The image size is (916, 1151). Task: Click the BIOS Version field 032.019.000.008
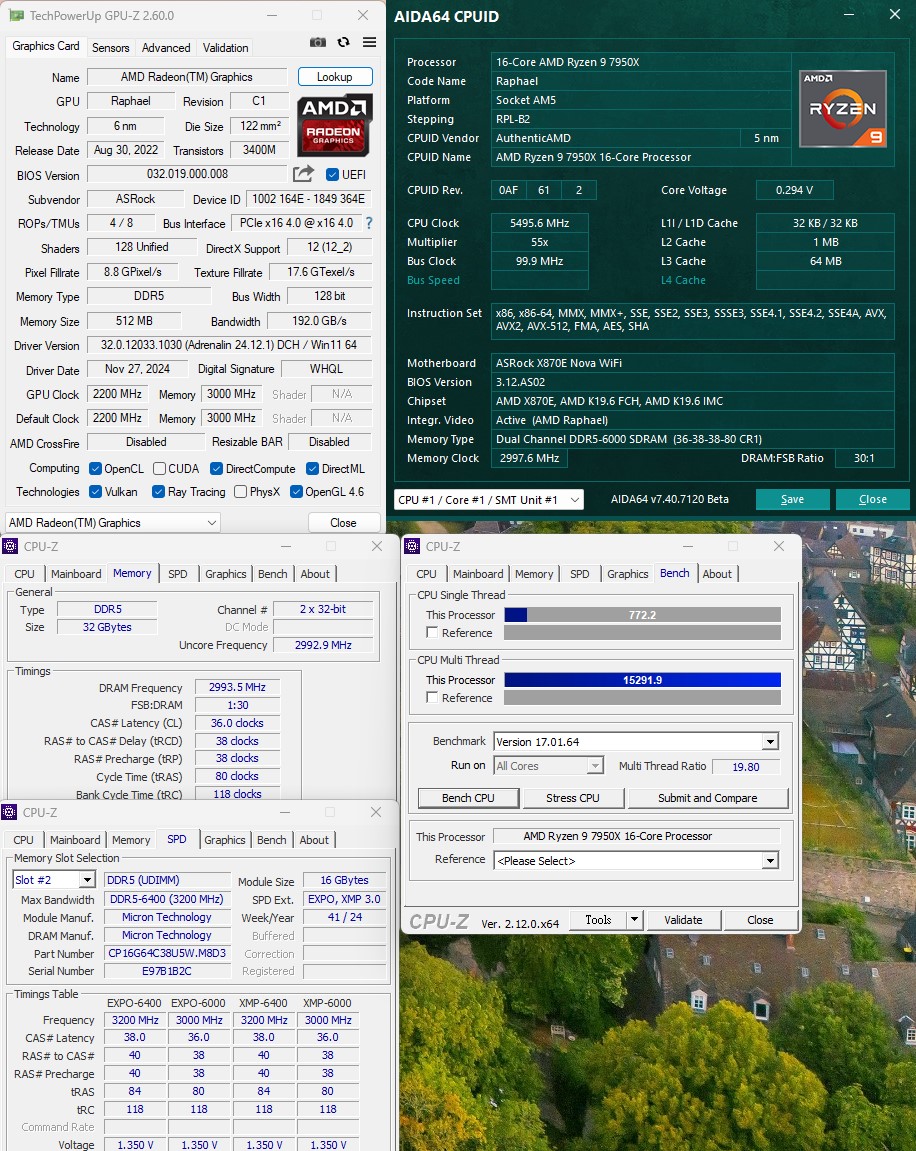click(186, 174)
